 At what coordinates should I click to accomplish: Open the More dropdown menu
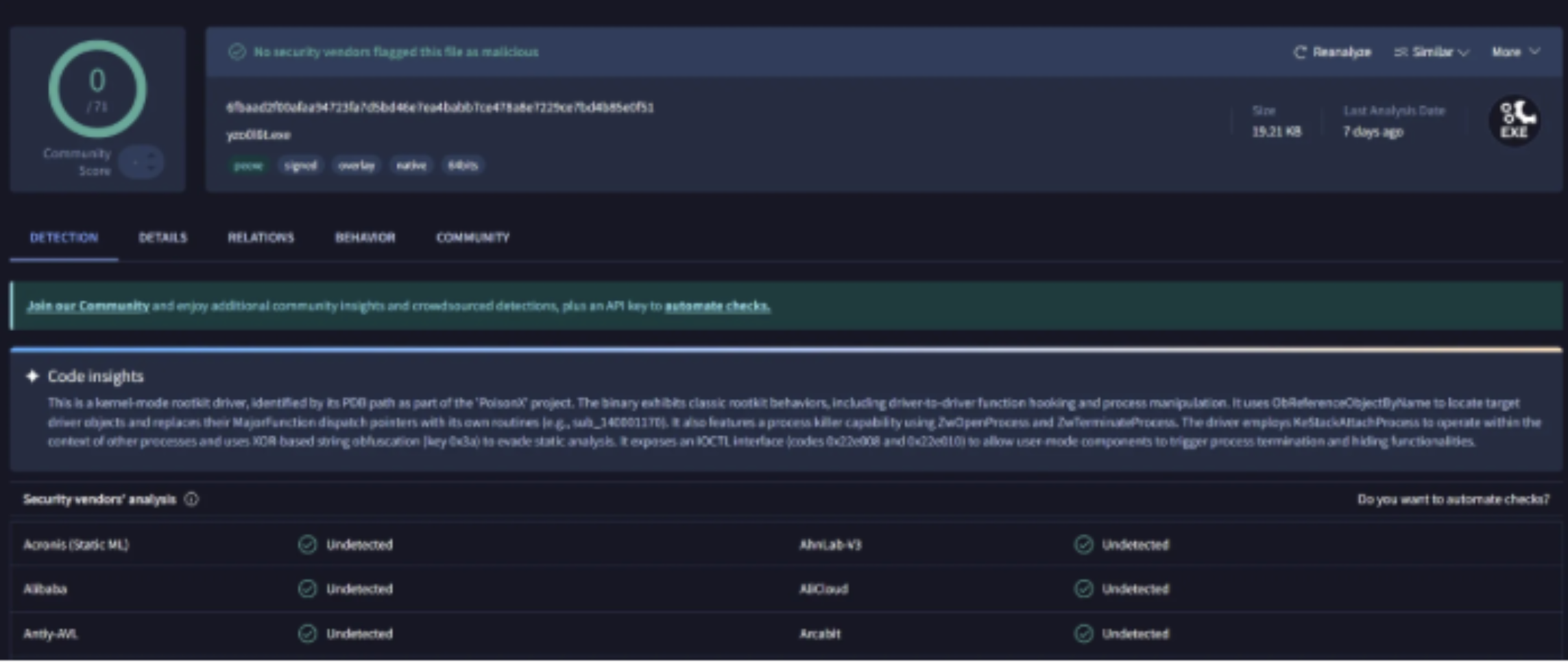point(1515,52)
